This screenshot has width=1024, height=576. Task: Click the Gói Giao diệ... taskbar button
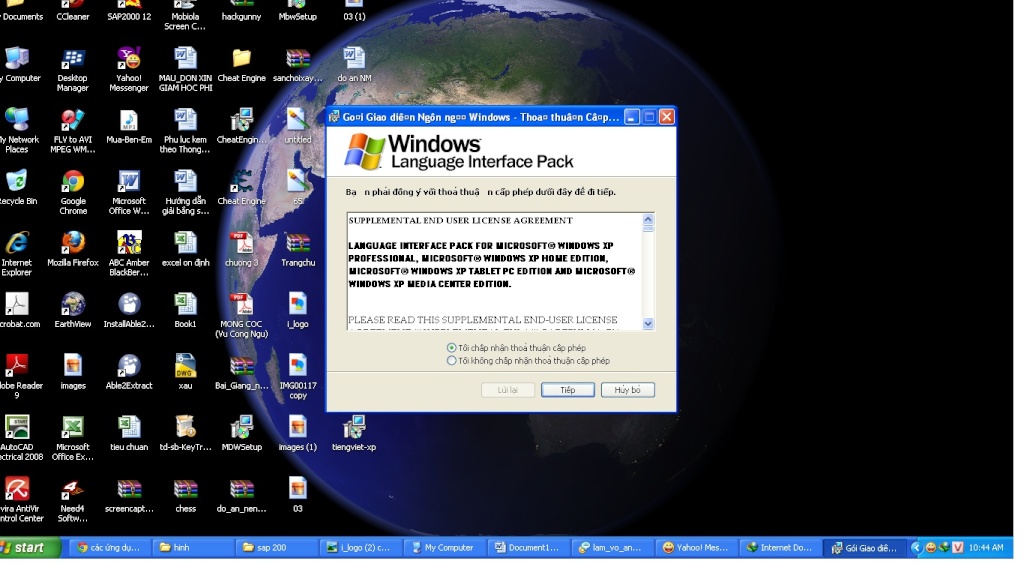pyautogui.click(x=865, y=547)
